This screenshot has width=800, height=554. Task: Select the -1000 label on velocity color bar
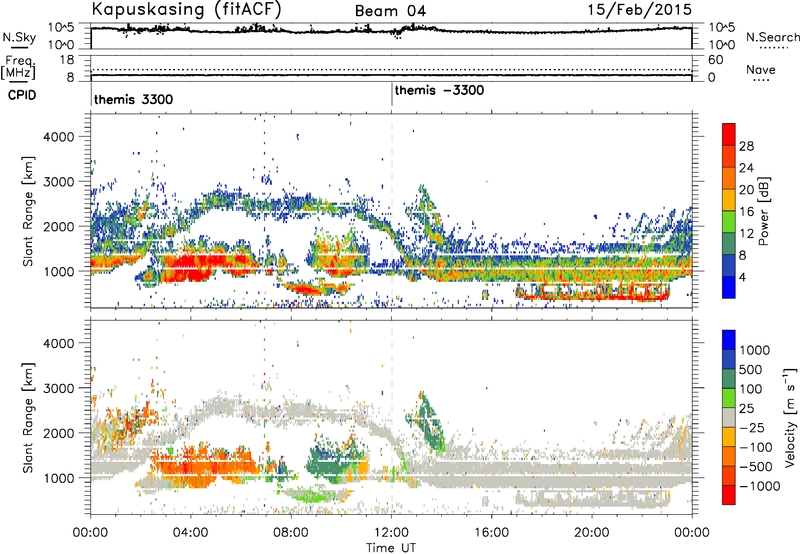[x=760, y=486]
